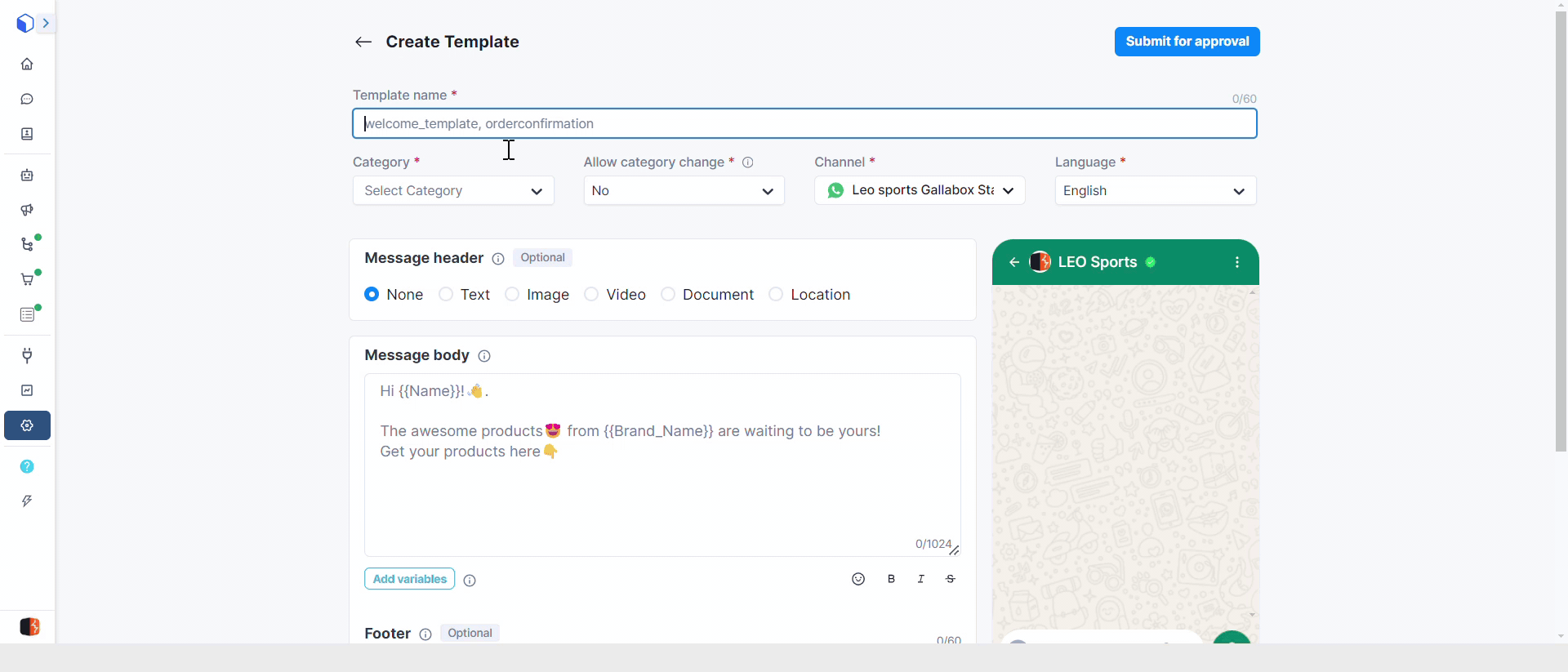Apply bold formatting to message body
This screenshot has height=672, width=1568.
pos(891,579)
